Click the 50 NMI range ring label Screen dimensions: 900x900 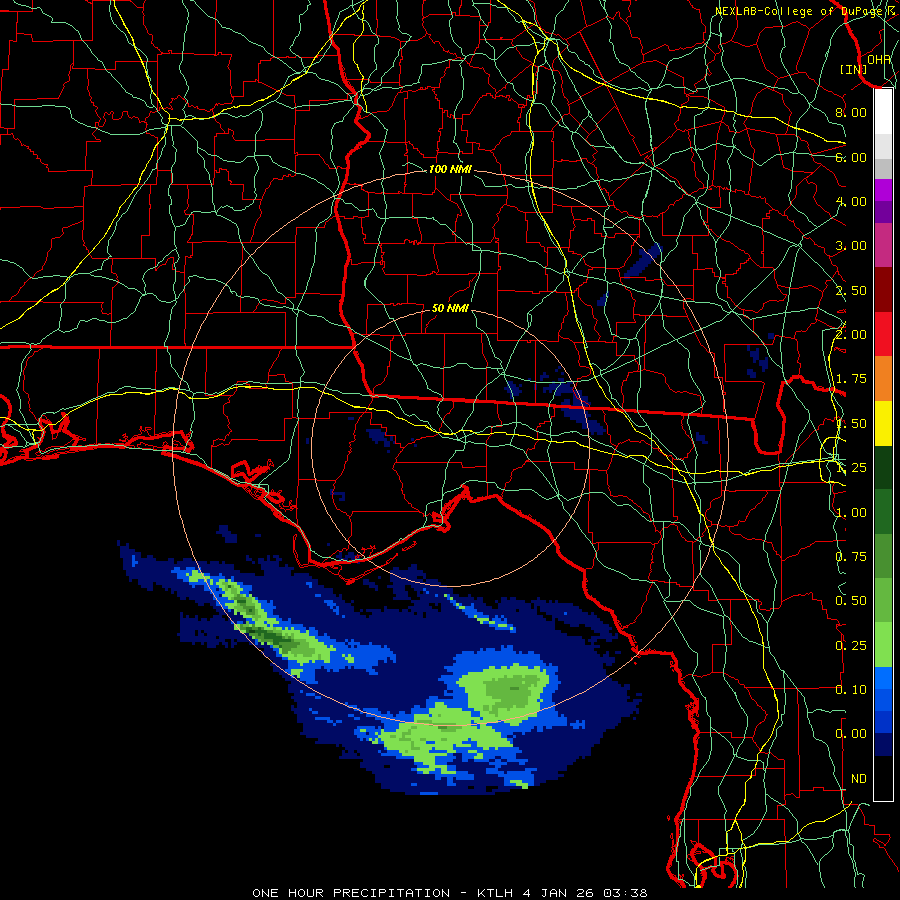pos(450,308)
